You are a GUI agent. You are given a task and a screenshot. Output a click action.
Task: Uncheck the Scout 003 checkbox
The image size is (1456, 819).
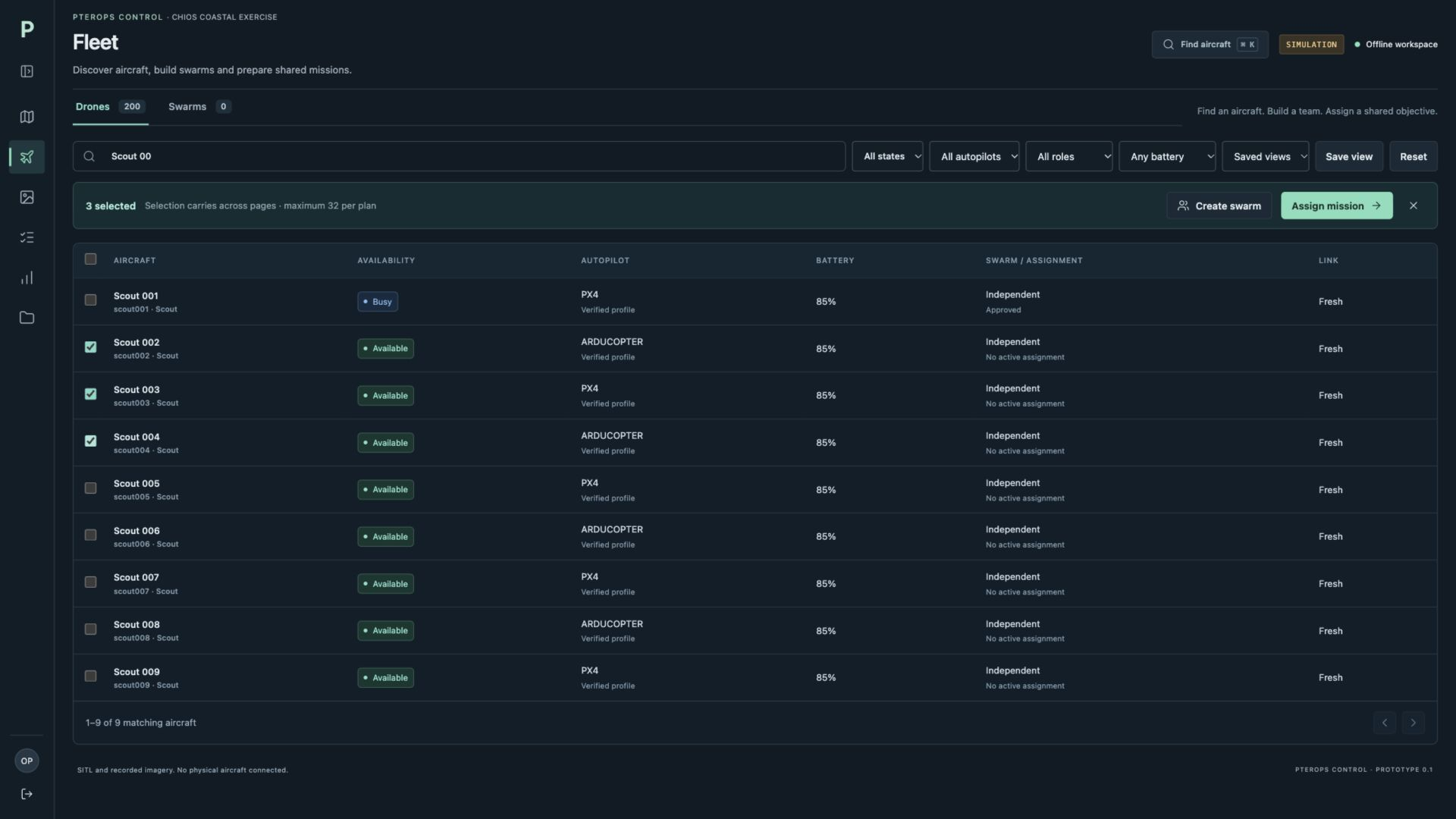click(x=90, y=394)
